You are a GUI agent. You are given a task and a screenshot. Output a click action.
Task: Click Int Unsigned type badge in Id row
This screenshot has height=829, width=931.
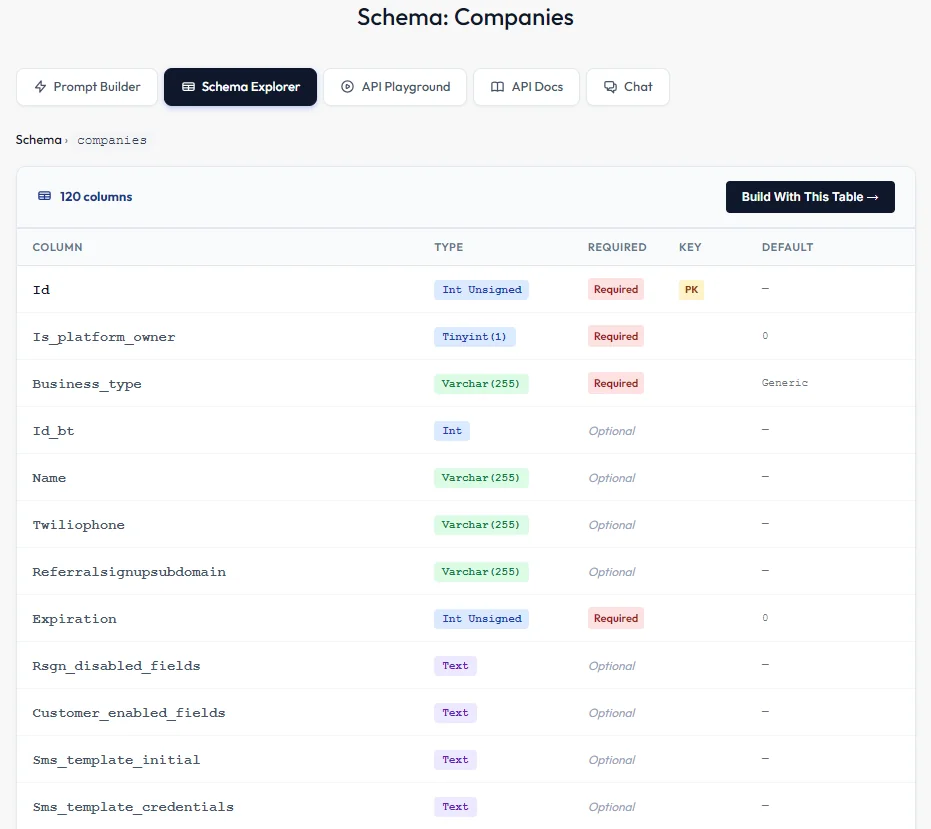[x=482, y=290]
